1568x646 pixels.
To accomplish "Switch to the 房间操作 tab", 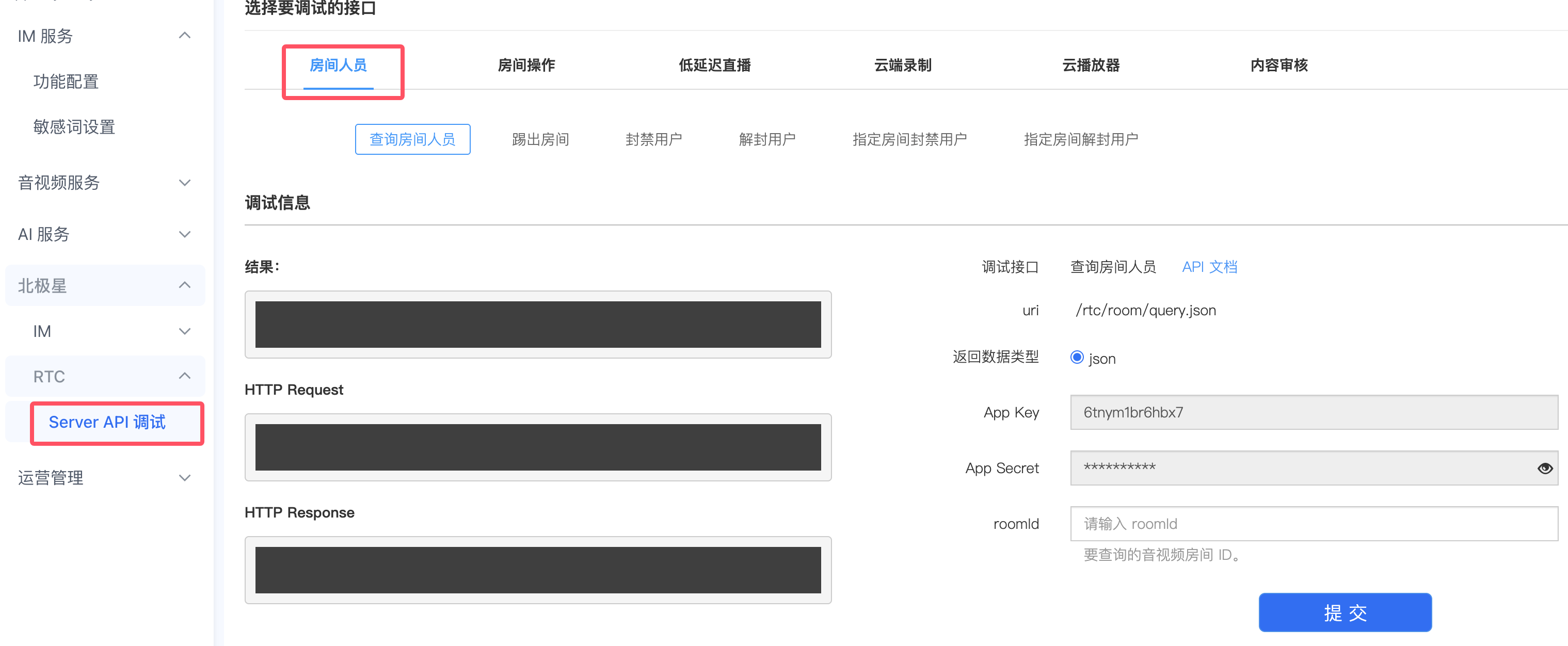I will 526,65.
